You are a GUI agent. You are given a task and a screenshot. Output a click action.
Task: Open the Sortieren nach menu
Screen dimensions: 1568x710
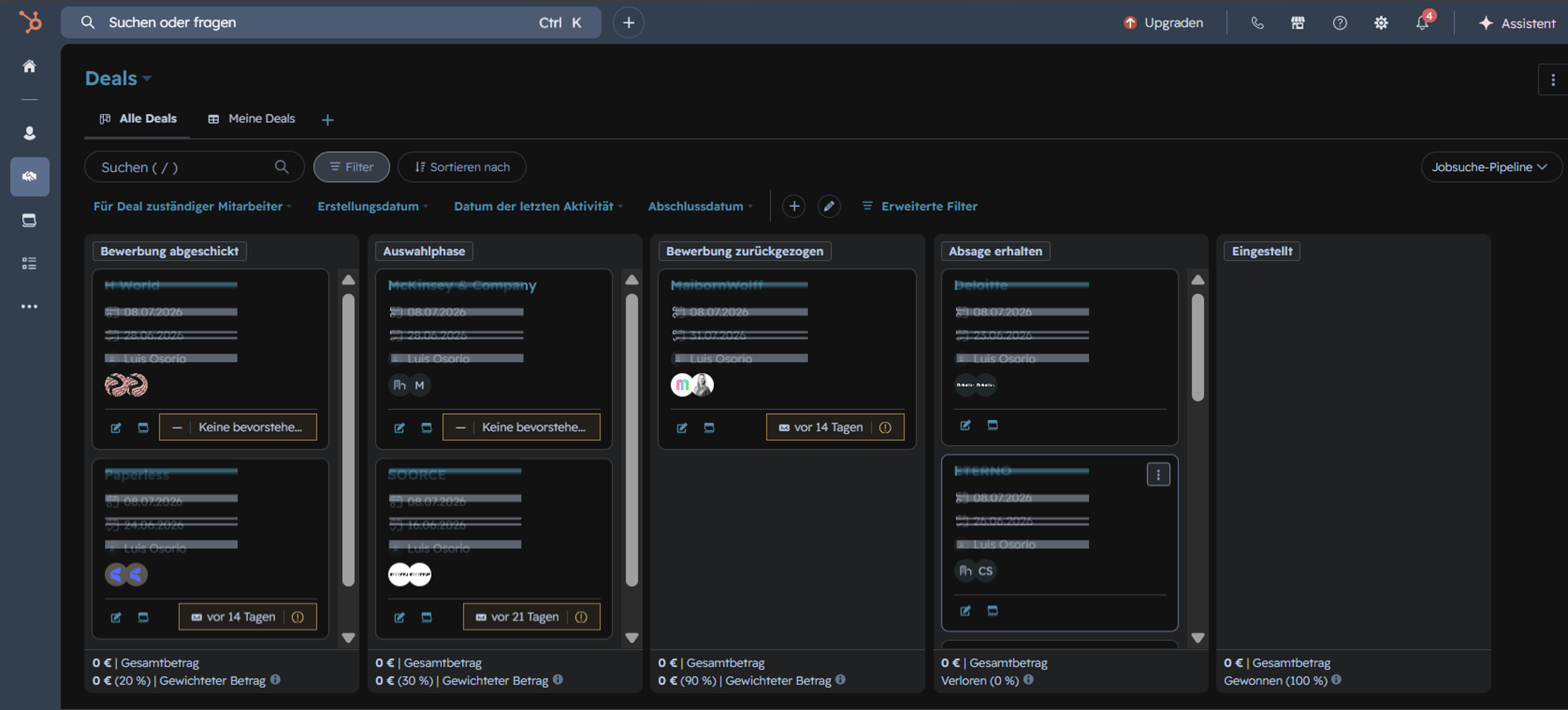tap(462, 167)
